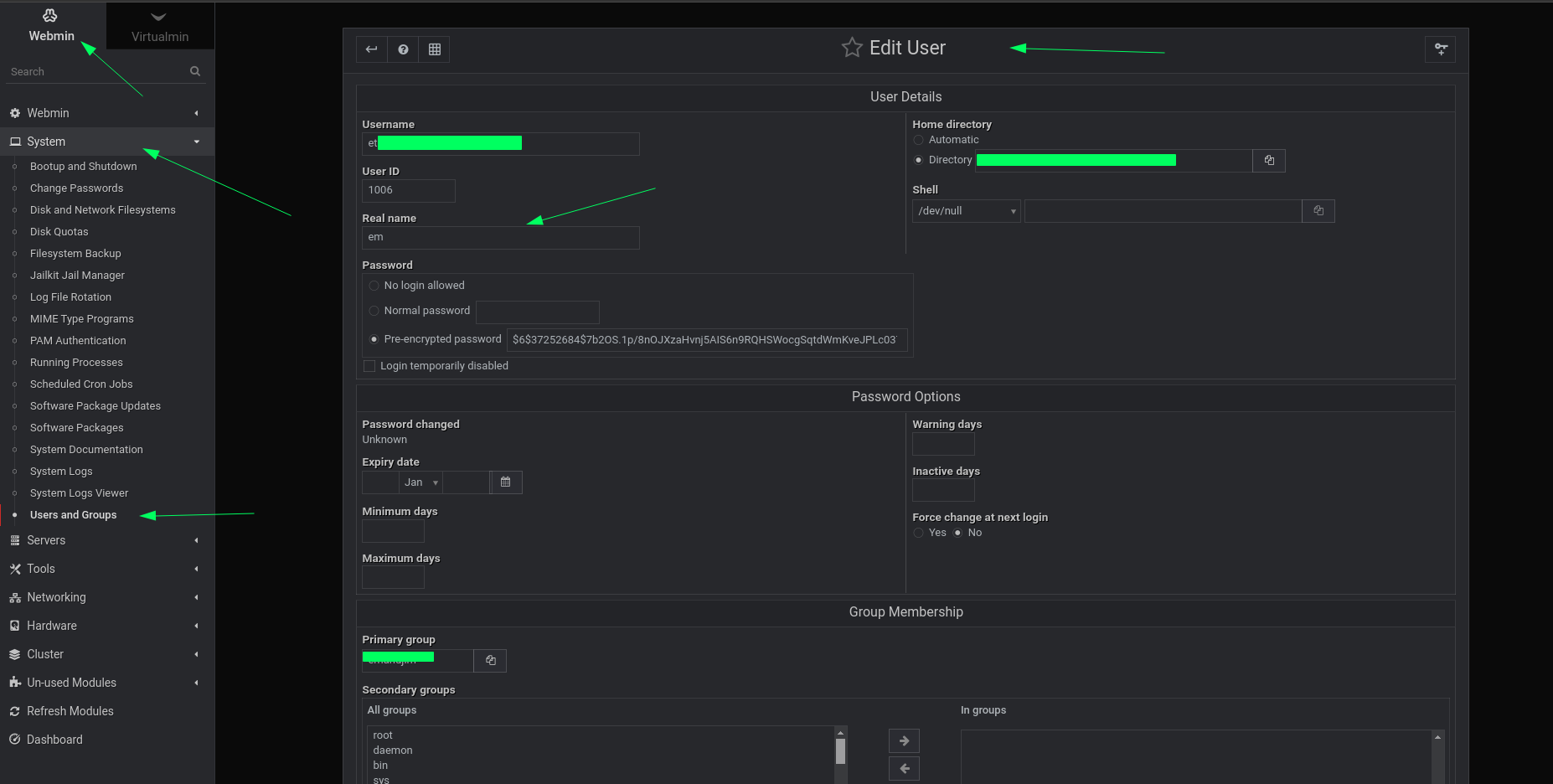Image resolution: width=1553 pixels, height=784 pixels.
Task: Expand the Hardware category
Action: 107,626
